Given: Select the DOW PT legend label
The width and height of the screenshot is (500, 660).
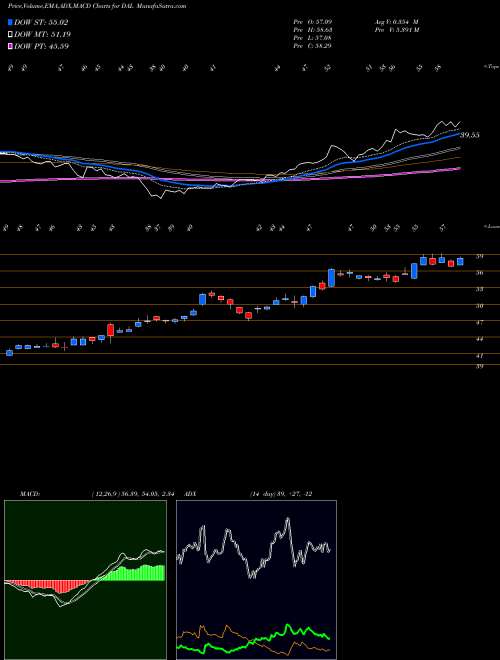Looking at the screenshot, I should (41, 46).
